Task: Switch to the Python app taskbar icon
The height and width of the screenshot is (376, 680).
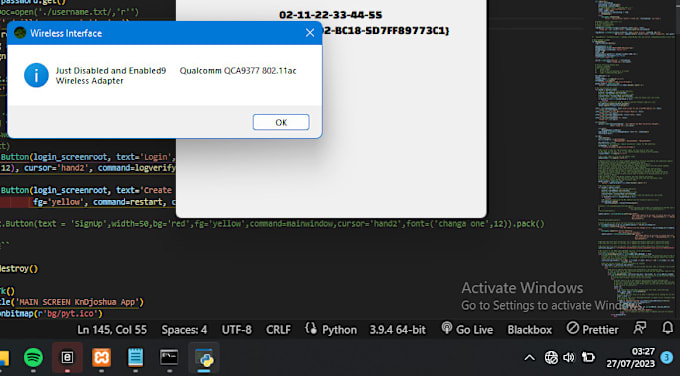Action: click(204, 358)
